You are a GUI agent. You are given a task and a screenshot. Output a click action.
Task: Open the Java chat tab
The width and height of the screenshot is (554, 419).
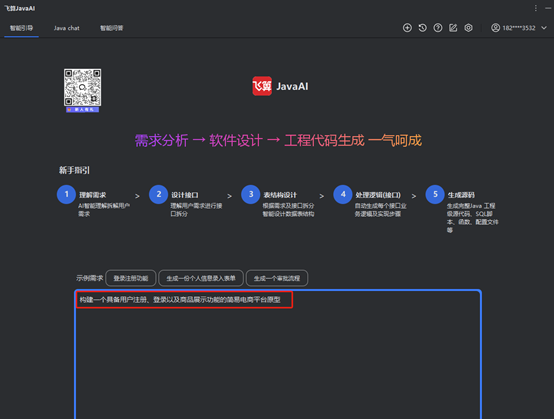[66, 28]
